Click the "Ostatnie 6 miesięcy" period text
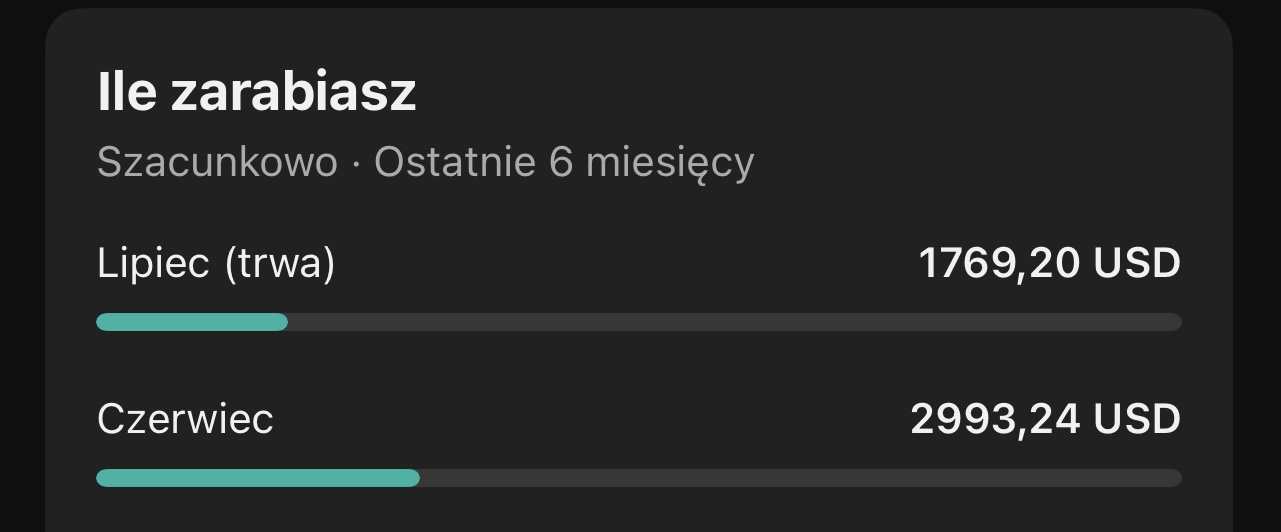Viewport: 1281px width, 532px height. coord(564,162)
